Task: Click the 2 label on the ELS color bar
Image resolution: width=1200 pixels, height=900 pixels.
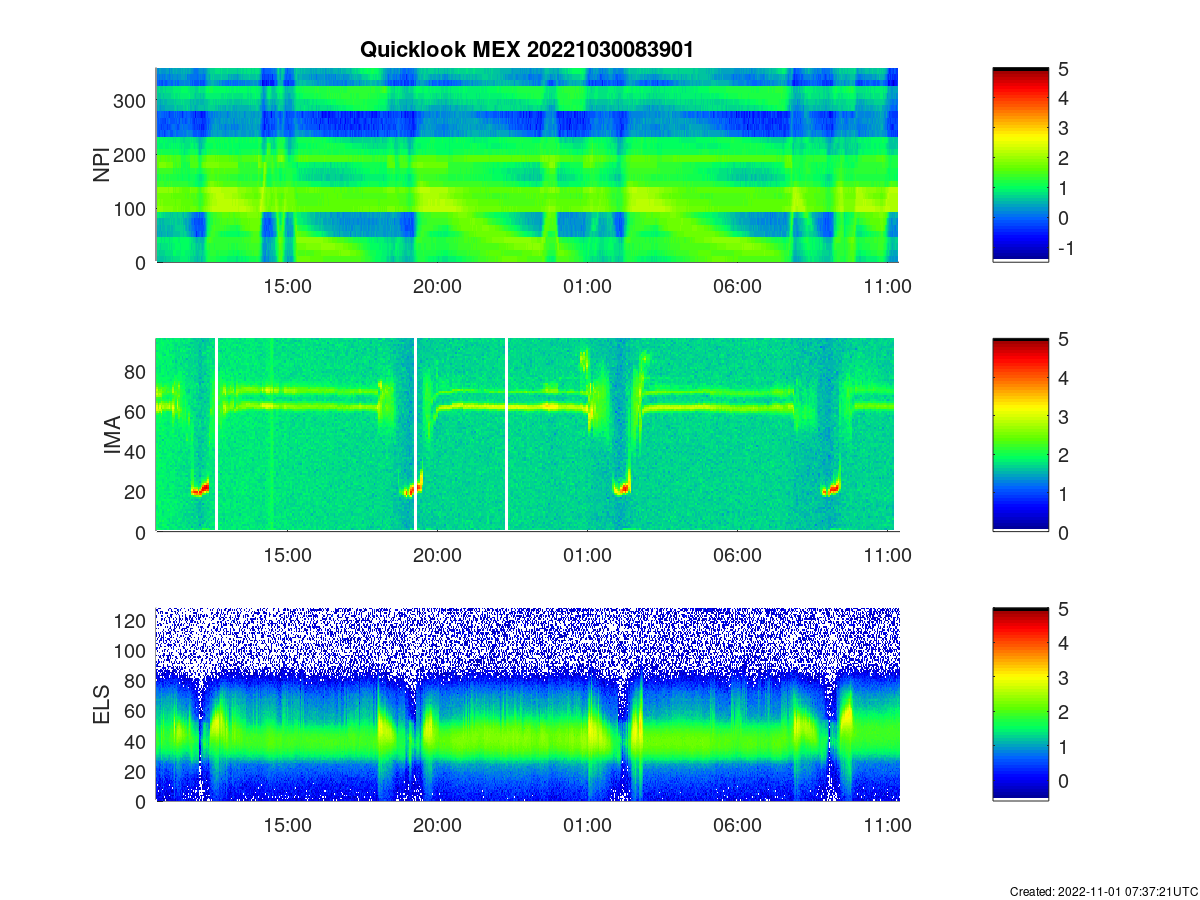Action: [x=1064, y=712]
